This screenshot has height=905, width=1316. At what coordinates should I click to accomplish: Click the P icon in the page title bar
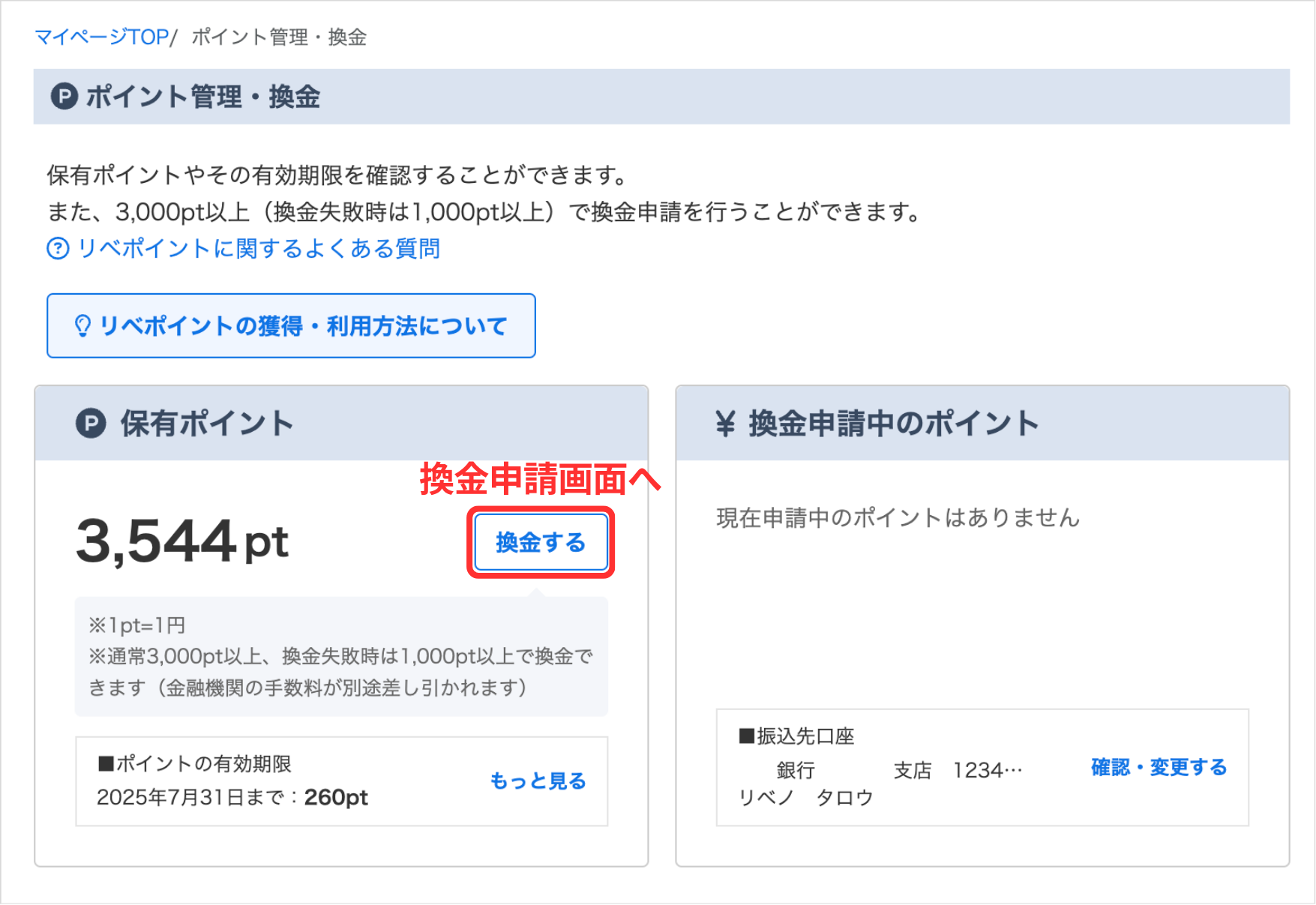click(64, 97)
